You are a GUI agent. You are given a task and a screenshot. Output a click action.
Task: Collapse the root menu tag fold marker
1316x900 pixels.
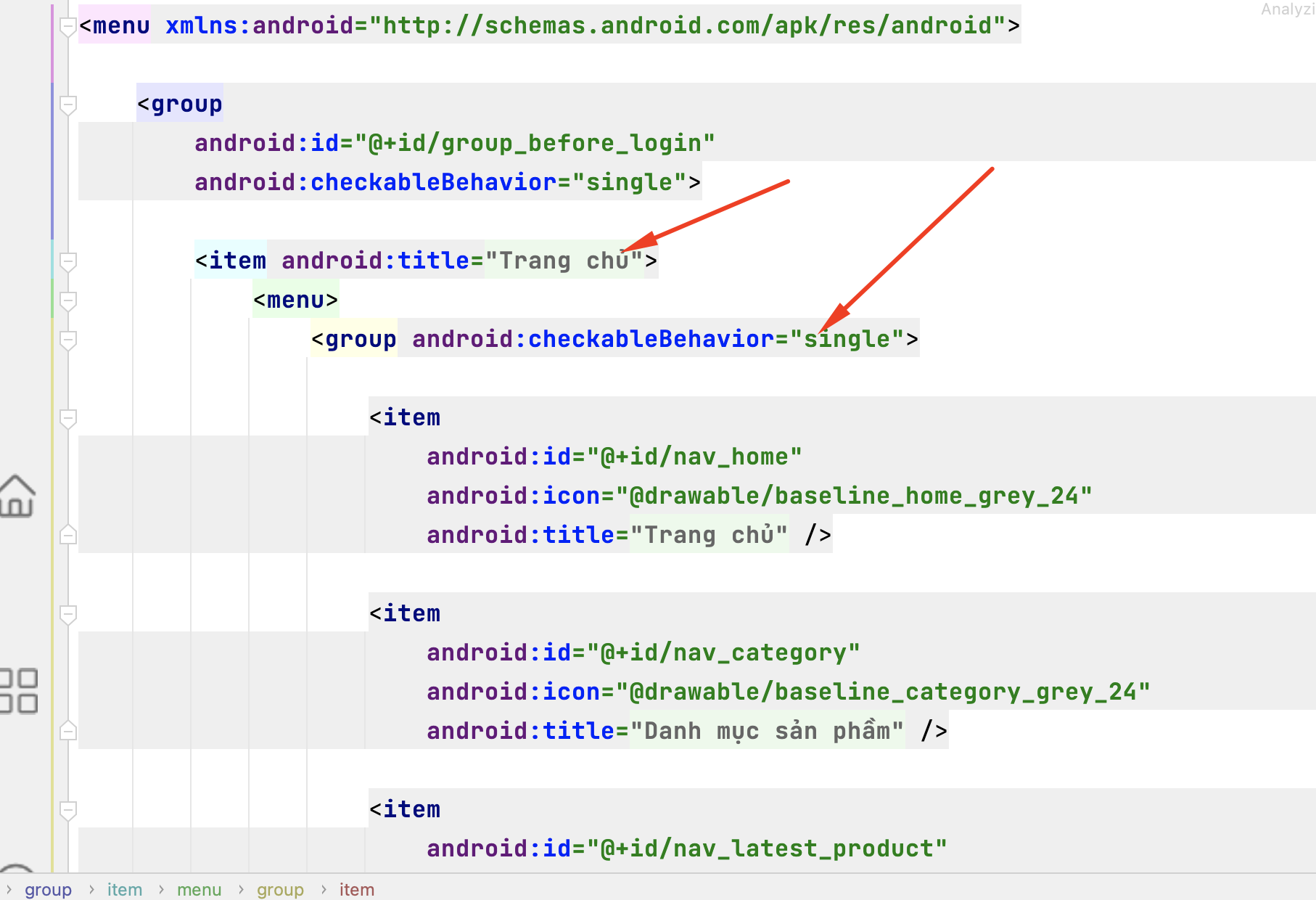[67, 27]
